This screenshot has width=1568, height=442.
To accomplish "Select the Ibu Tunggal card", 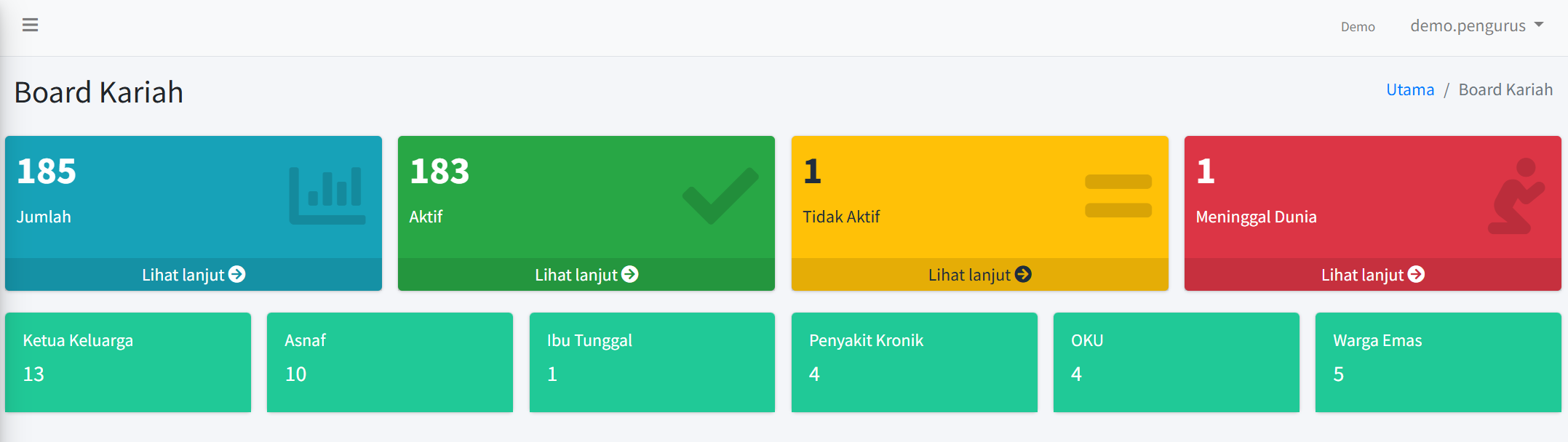I will [x=652, y=362].
